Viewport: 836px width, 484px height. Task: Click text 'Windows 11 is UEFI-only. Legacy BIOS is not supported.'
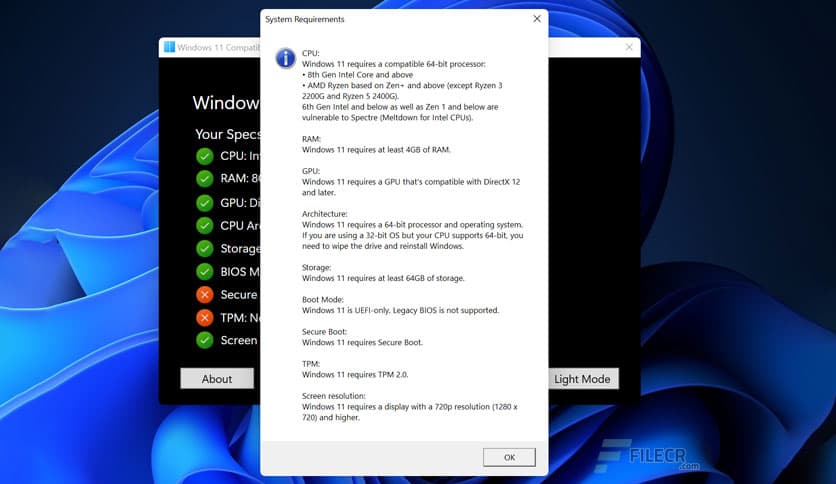(x=400, y=310)
